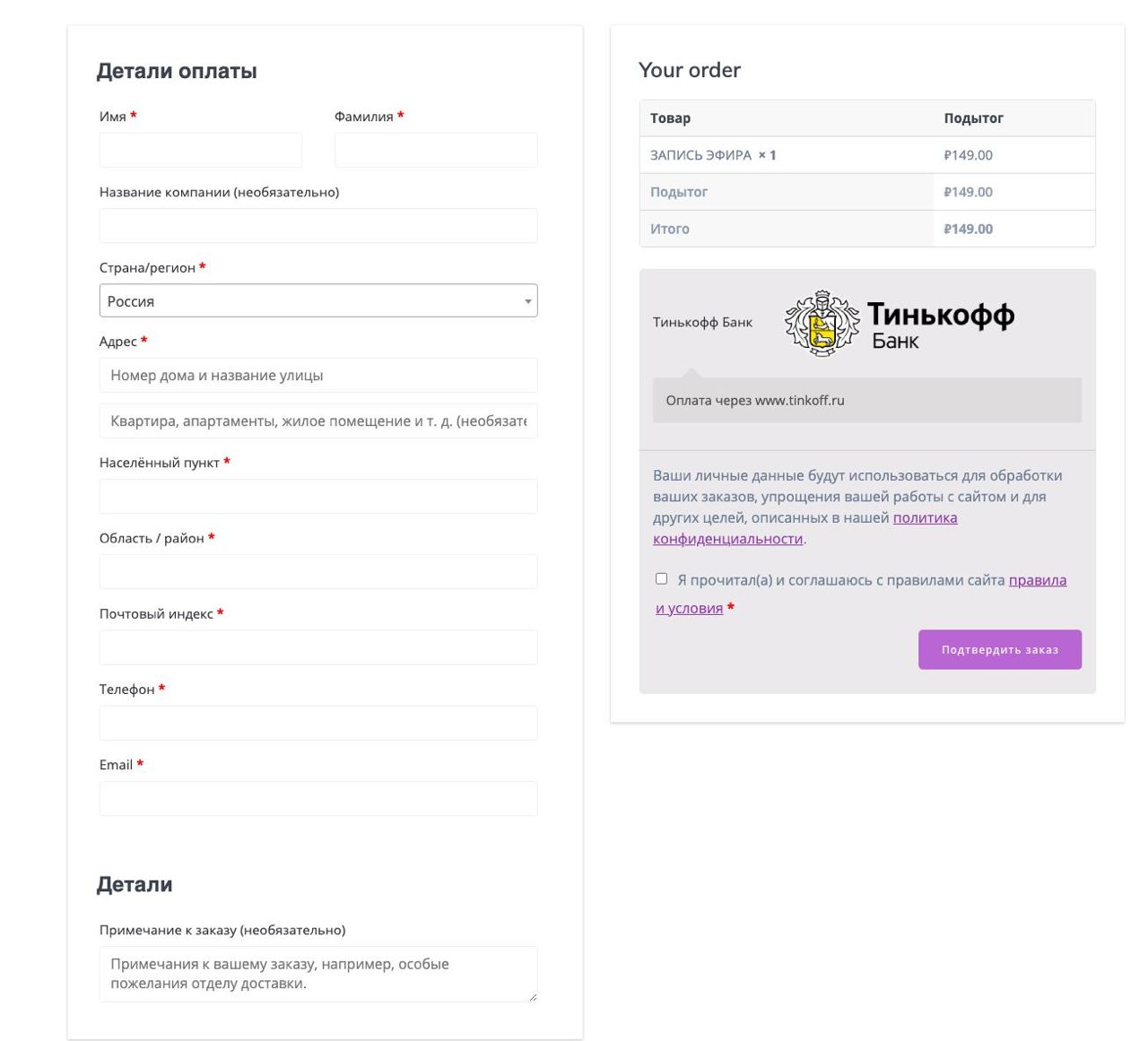Click the apartment address line field
The width and height of the screenshot is (1148, 1041).
pyautogui.click(x=318, y=421)
